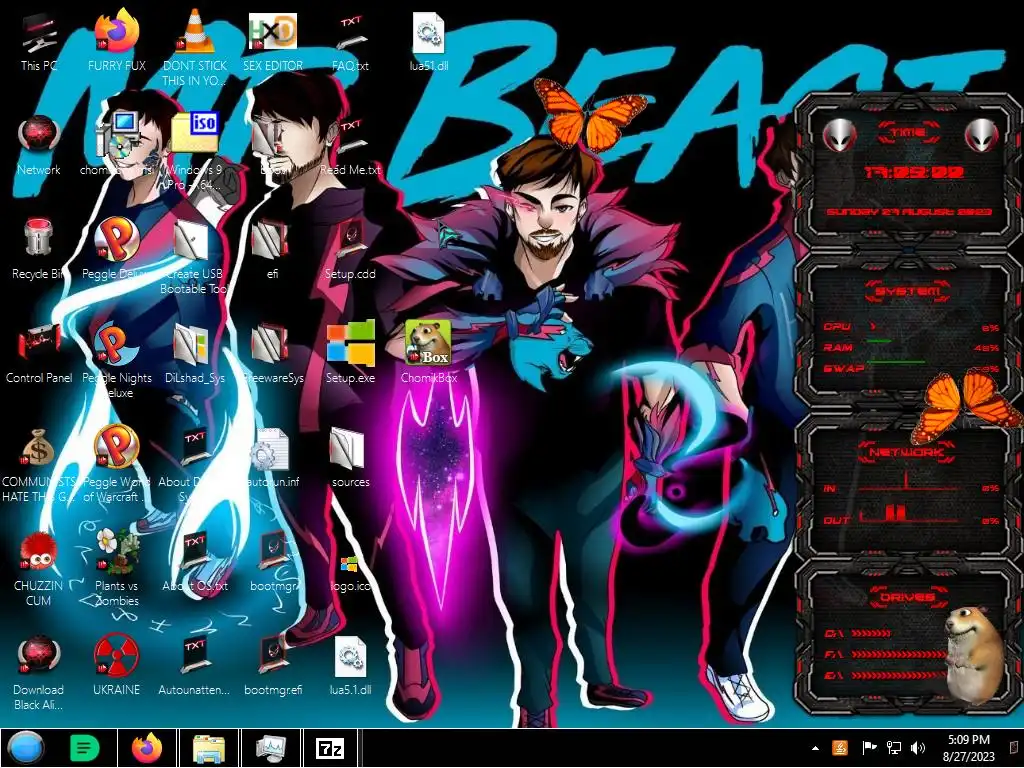Click the Action Center flag tray icon

click(x=869, y=748)
